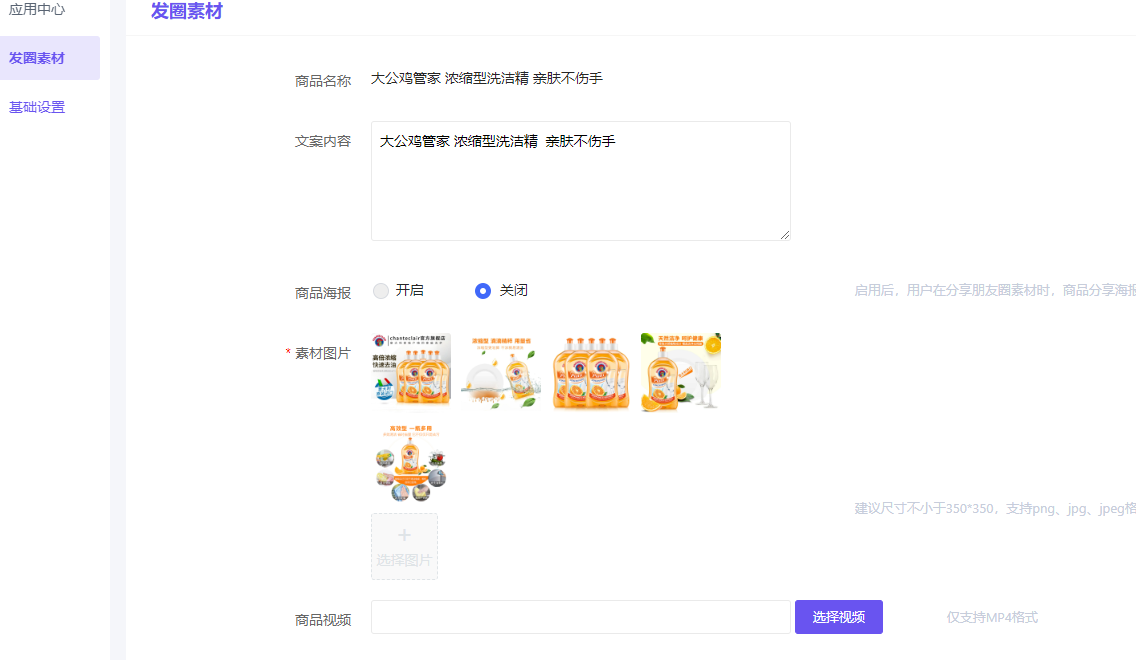Click the 高效型 一瓶多用 image in second row
1136x660 pixels.
410,462
